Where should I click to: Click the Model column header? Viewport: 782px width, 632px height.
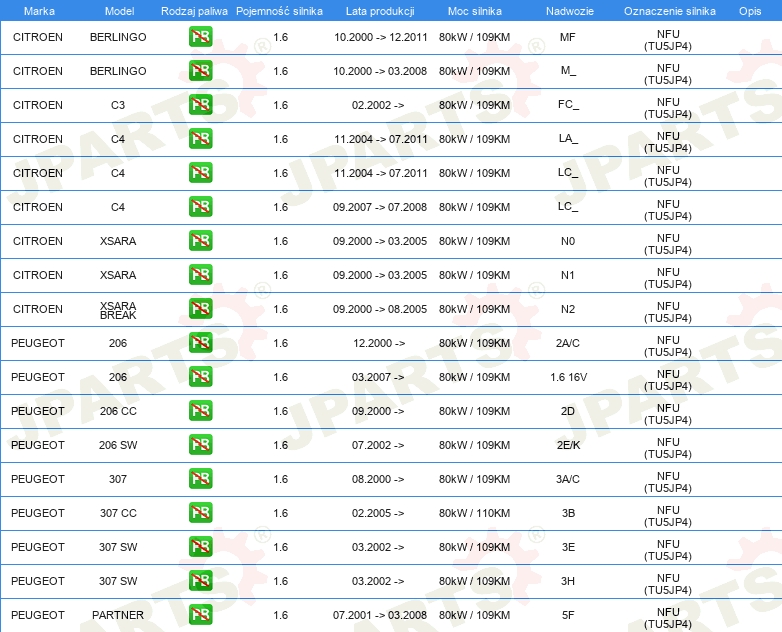coord(119,11)
